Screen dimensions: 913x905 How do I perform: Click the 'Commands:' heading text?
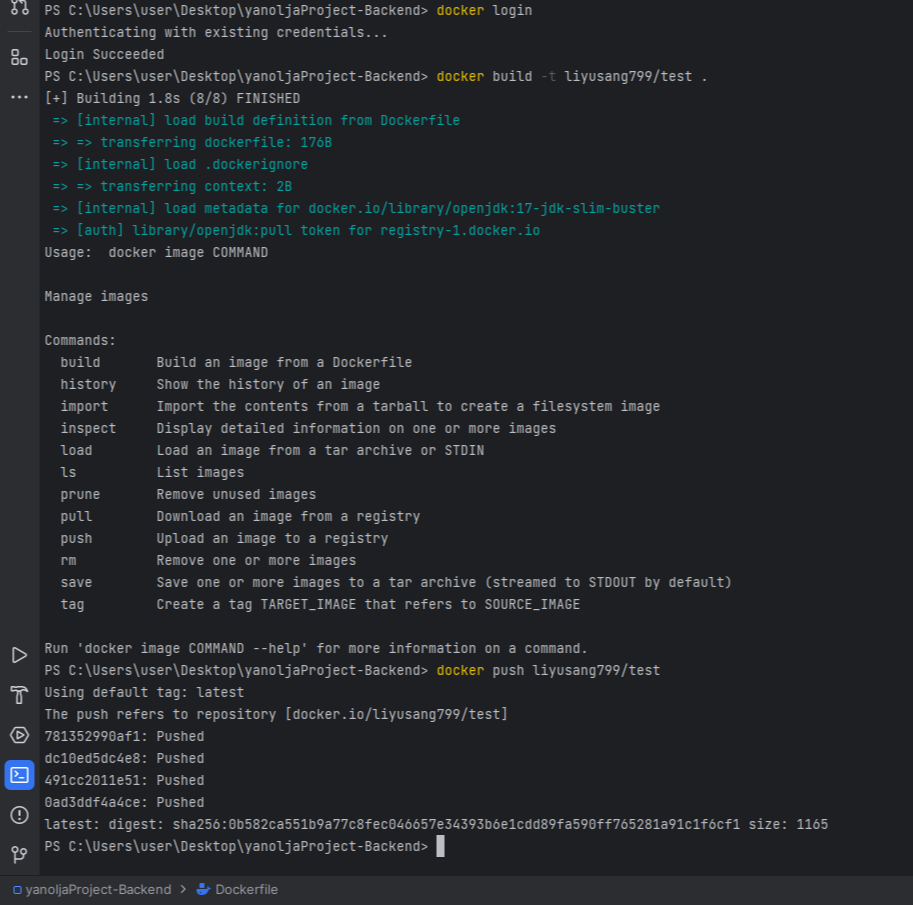[80, 341]
